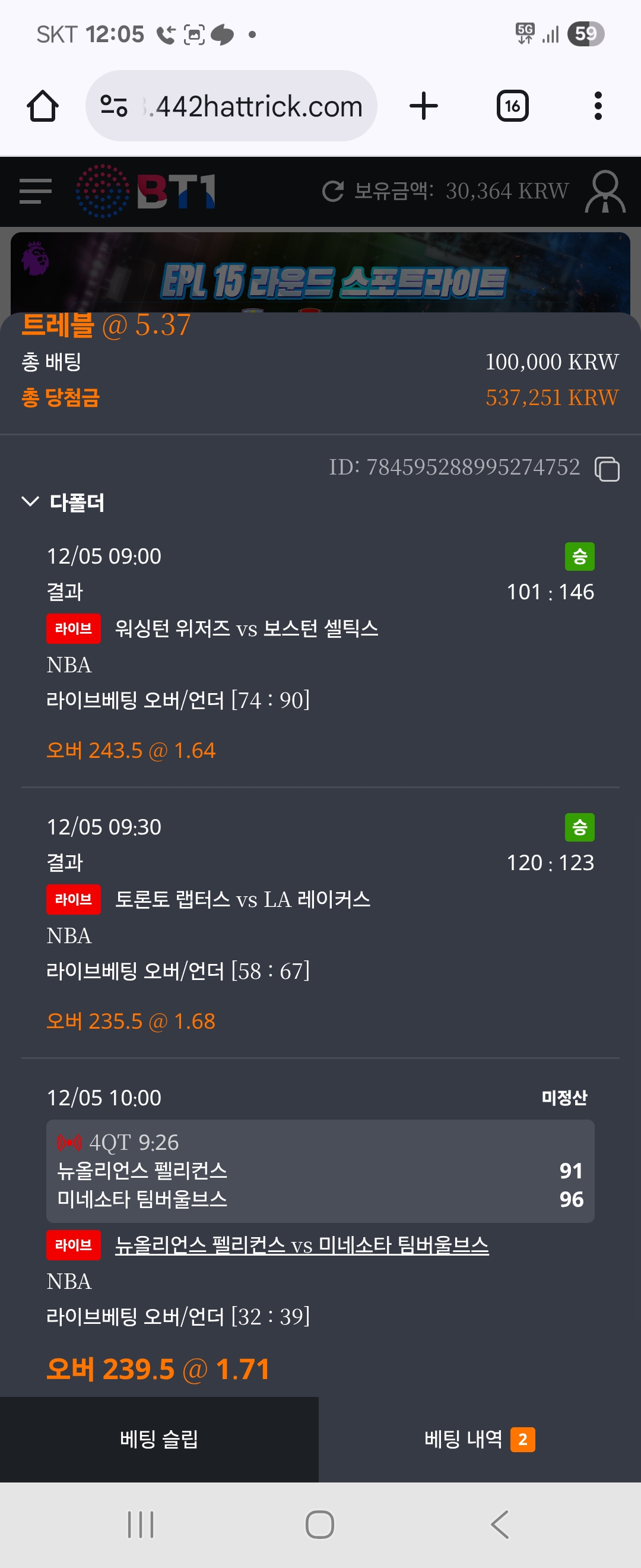Collapse the 다폴더 section chevron
The image size is (641, 1568).
(30, 501)
